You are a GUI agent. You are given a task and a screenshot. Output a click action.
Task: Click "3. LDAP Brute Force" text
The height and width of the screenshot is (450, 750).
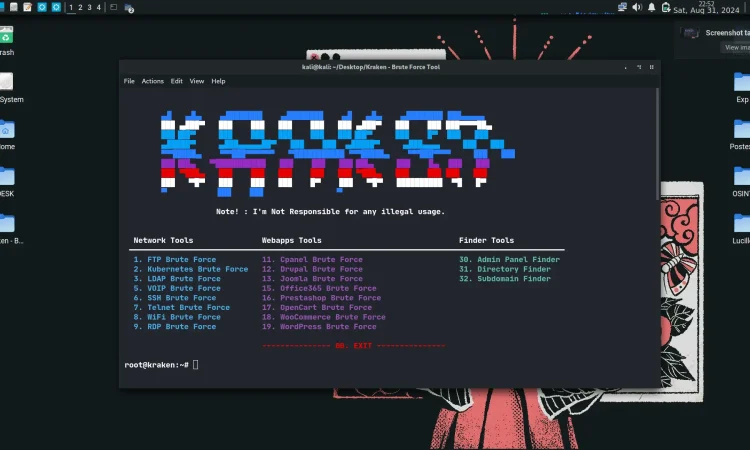177,279
